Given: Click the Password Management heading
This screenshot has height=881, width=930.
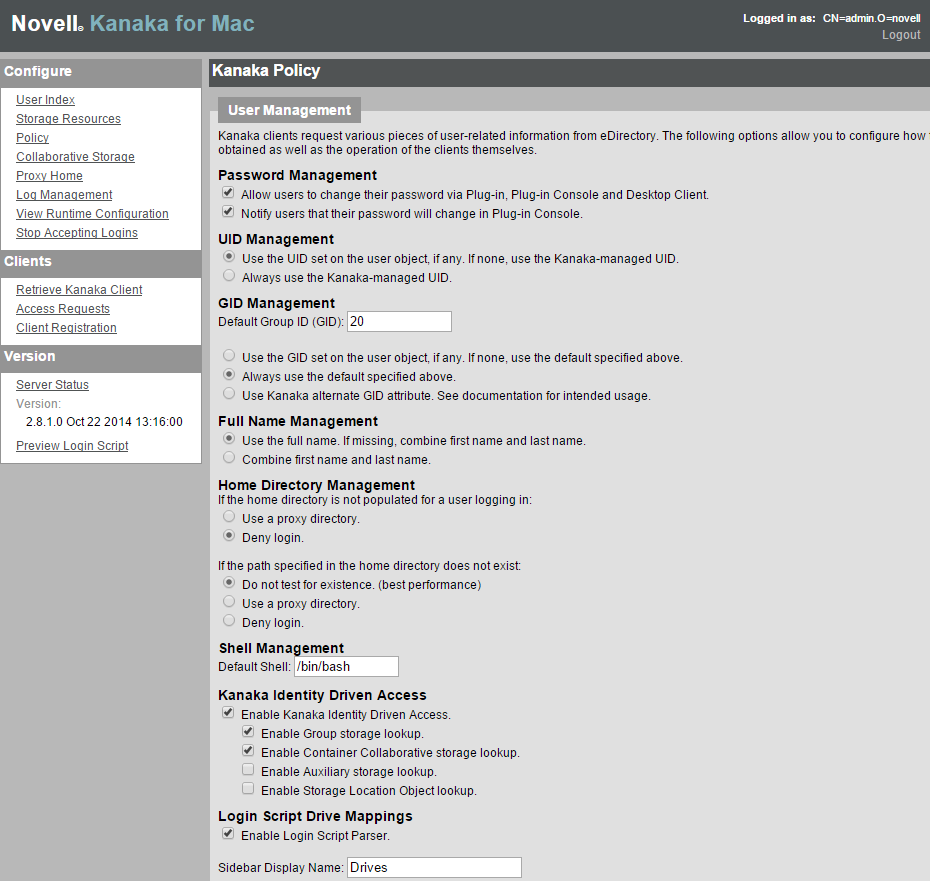Looking at the screenshot, I should click(297, 175).
